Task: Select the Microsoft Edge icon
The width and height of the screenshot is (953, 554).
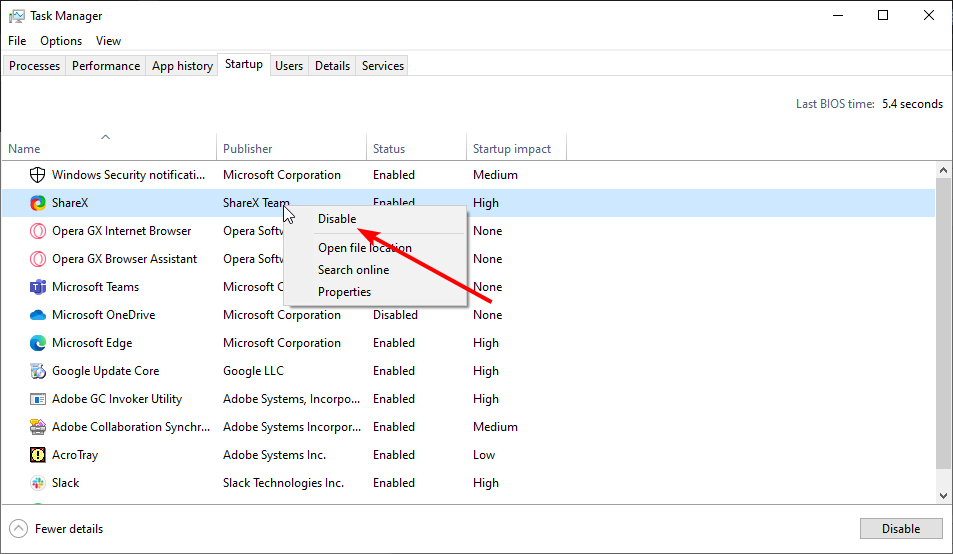Action: tap(37, 343)
